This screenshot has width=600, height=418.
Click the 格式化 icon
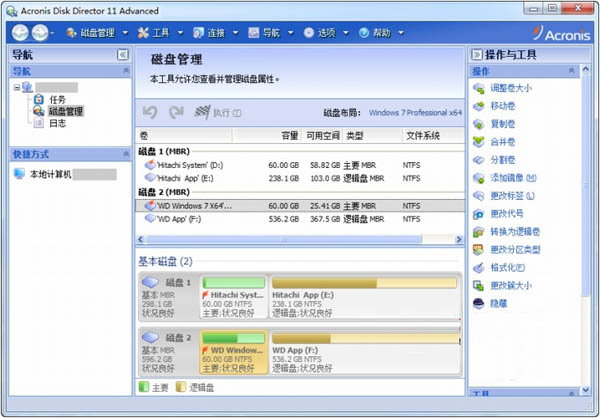pyautogui.click(x=479, y=268)
